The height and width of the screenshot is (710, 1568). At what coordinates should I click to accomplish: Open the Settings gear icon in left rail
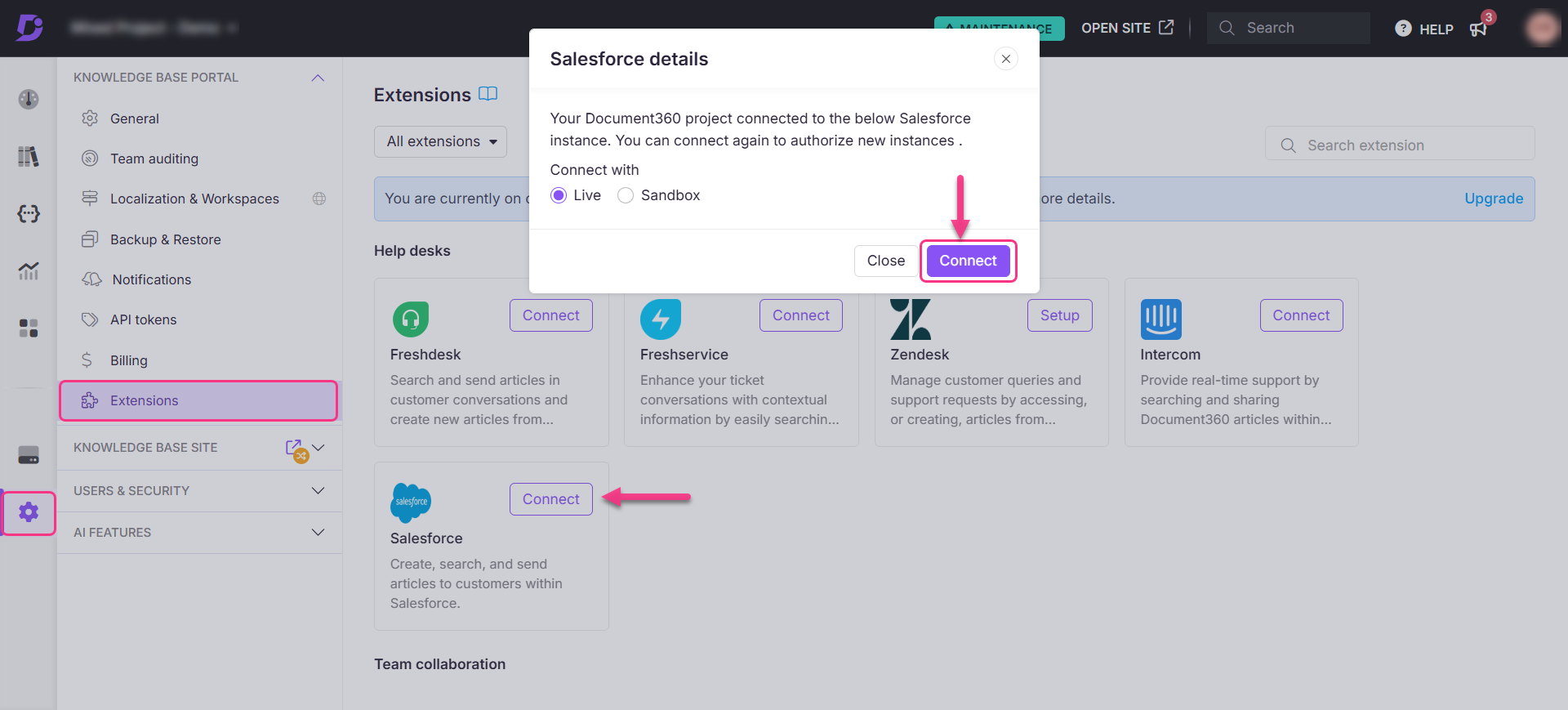(29, 512)
